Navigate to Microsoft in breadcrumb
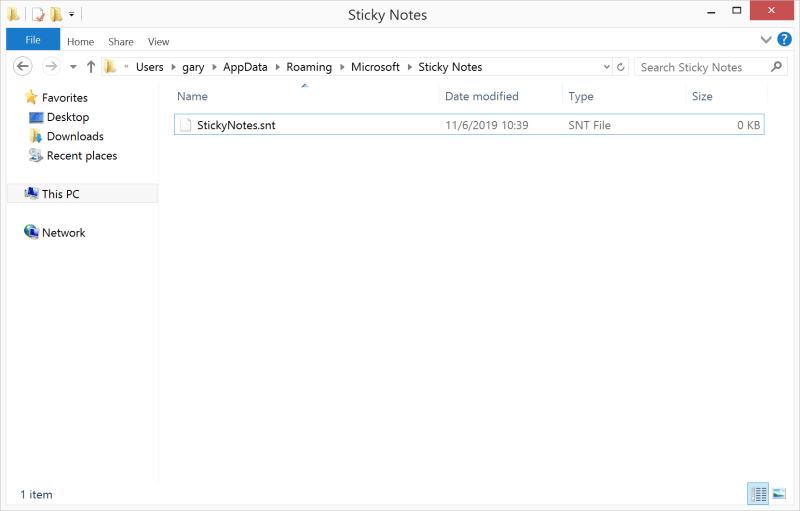Viewport: 800px width, 511px height. [375, 67]
